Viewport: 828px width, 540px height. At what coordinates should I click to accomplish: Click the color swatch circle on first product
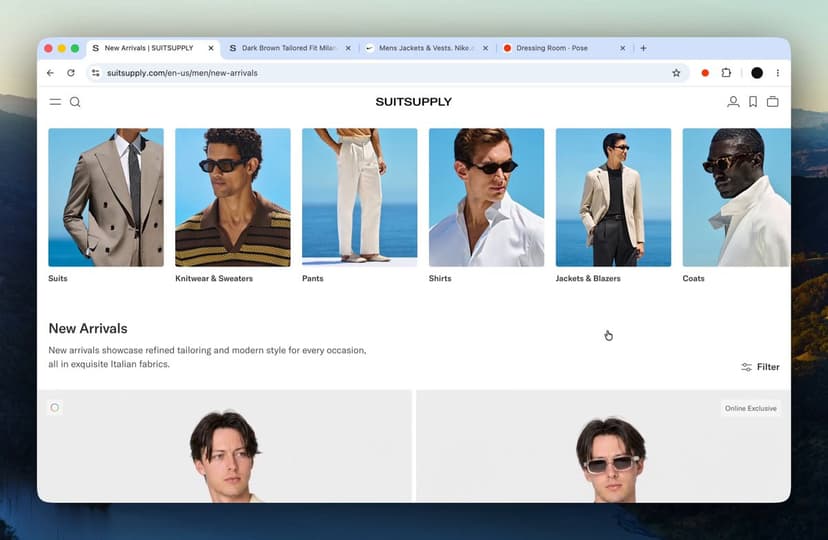click(55, 408)
